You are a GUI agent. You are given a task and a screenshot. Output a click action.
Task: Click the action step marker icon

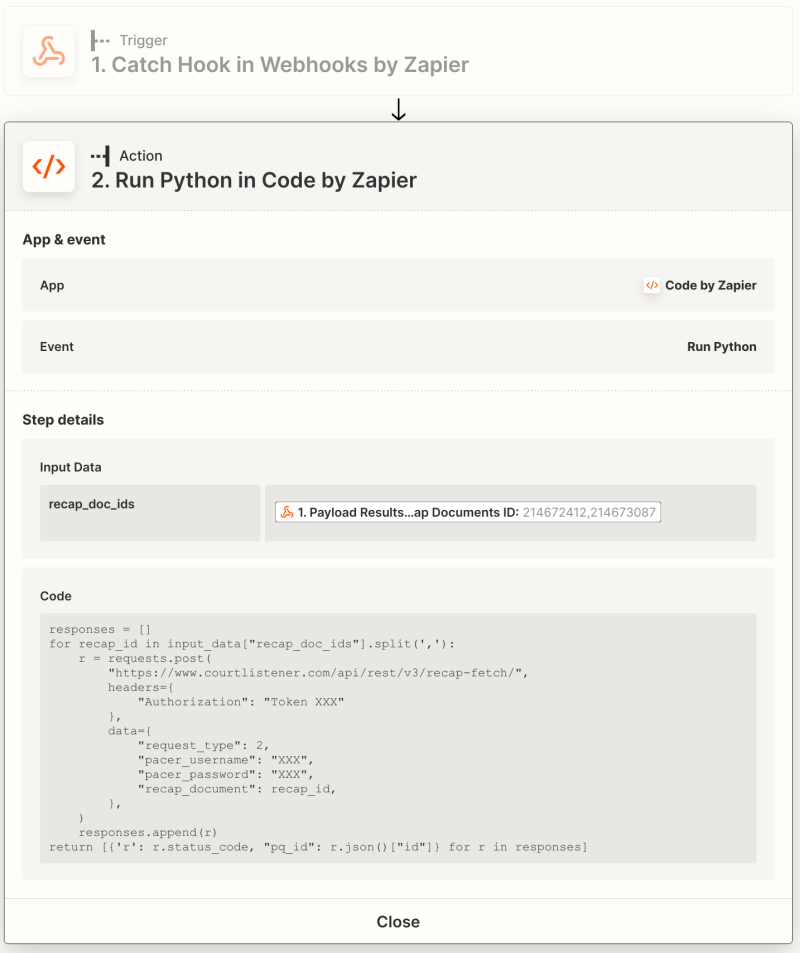(x=100, y=156)
